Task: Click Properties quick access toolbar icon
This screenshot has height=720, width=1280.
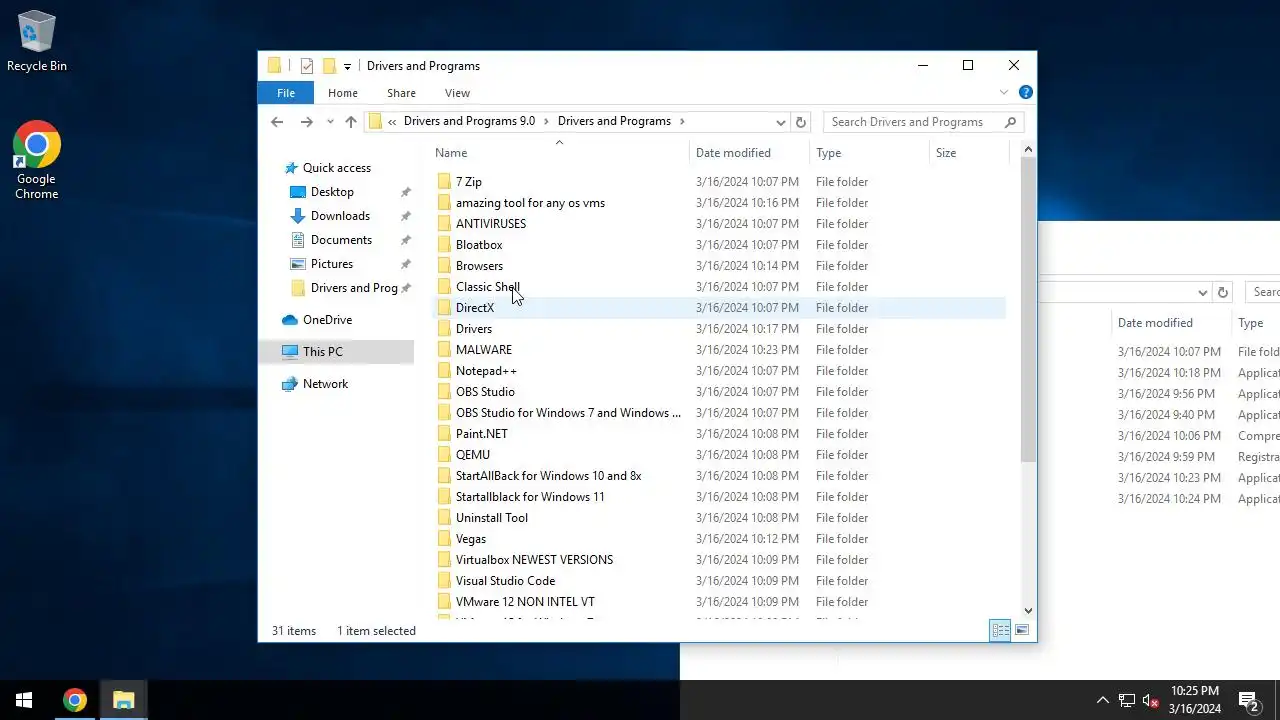Action: point(307,66)
